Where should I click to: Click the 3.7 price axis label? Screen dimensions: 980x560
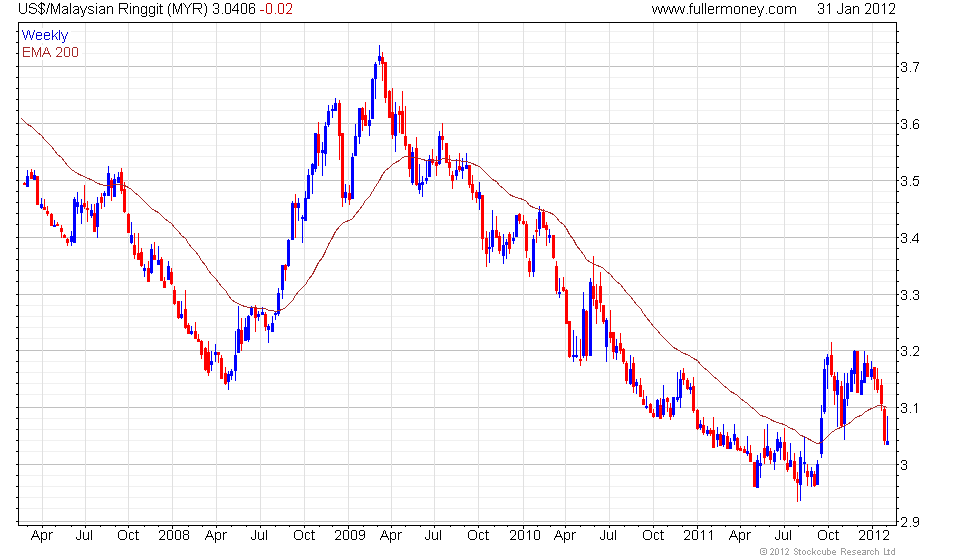(909, 67)
